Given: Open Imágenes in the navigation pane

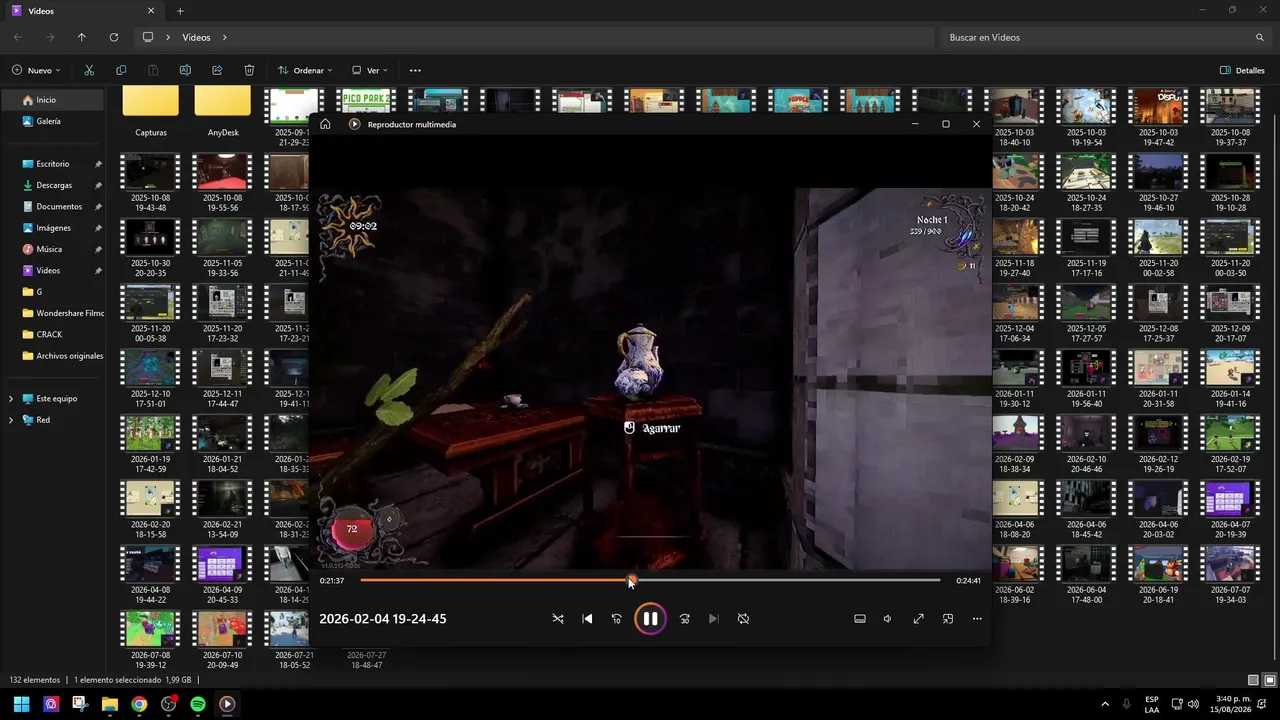Looking at the screenshot, I should [53, 228].
